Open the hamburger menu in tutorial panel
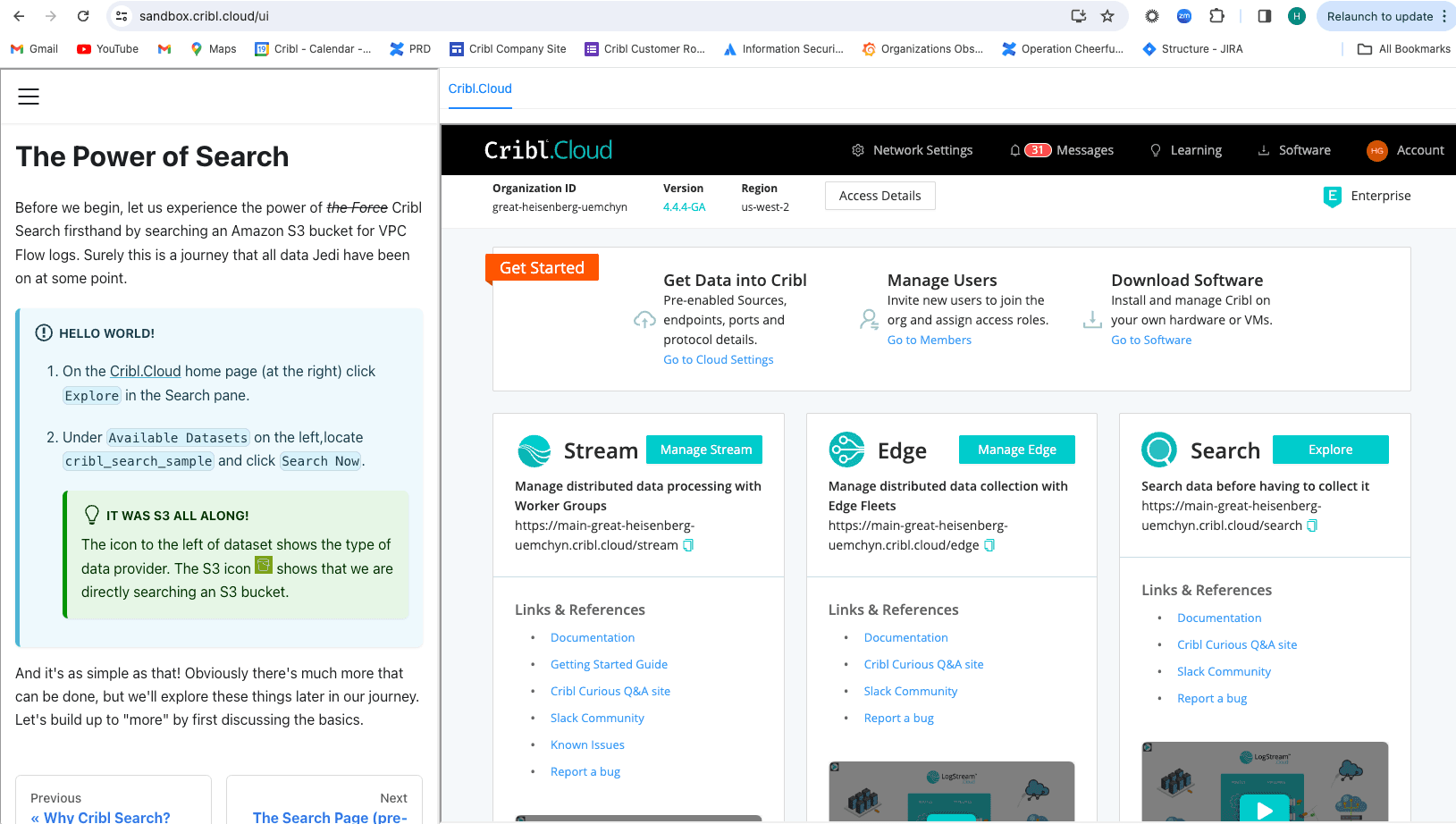 tap(29, 97)
